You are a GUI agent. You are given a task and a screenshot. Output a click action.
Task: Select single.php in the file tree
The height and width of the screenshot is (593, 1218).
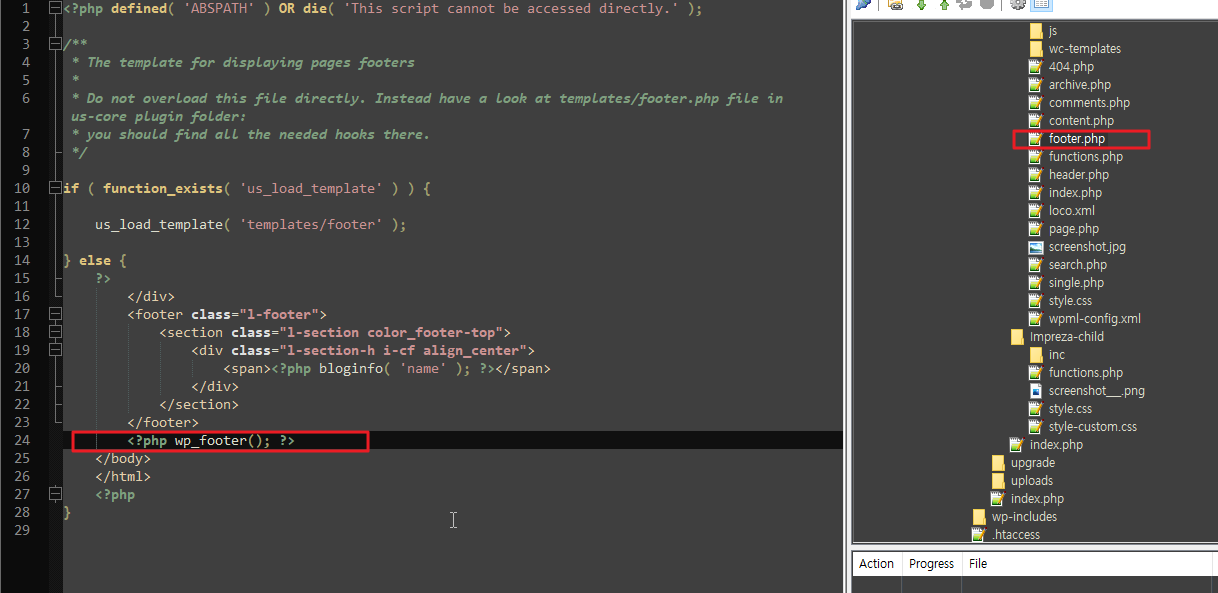1077,282
